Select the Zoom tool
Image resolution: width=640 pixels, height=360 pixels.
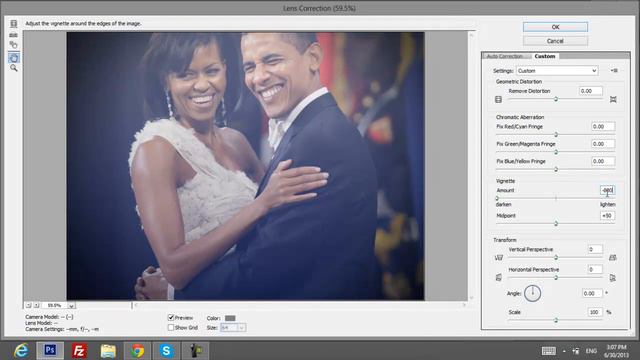tap(13, 68)
